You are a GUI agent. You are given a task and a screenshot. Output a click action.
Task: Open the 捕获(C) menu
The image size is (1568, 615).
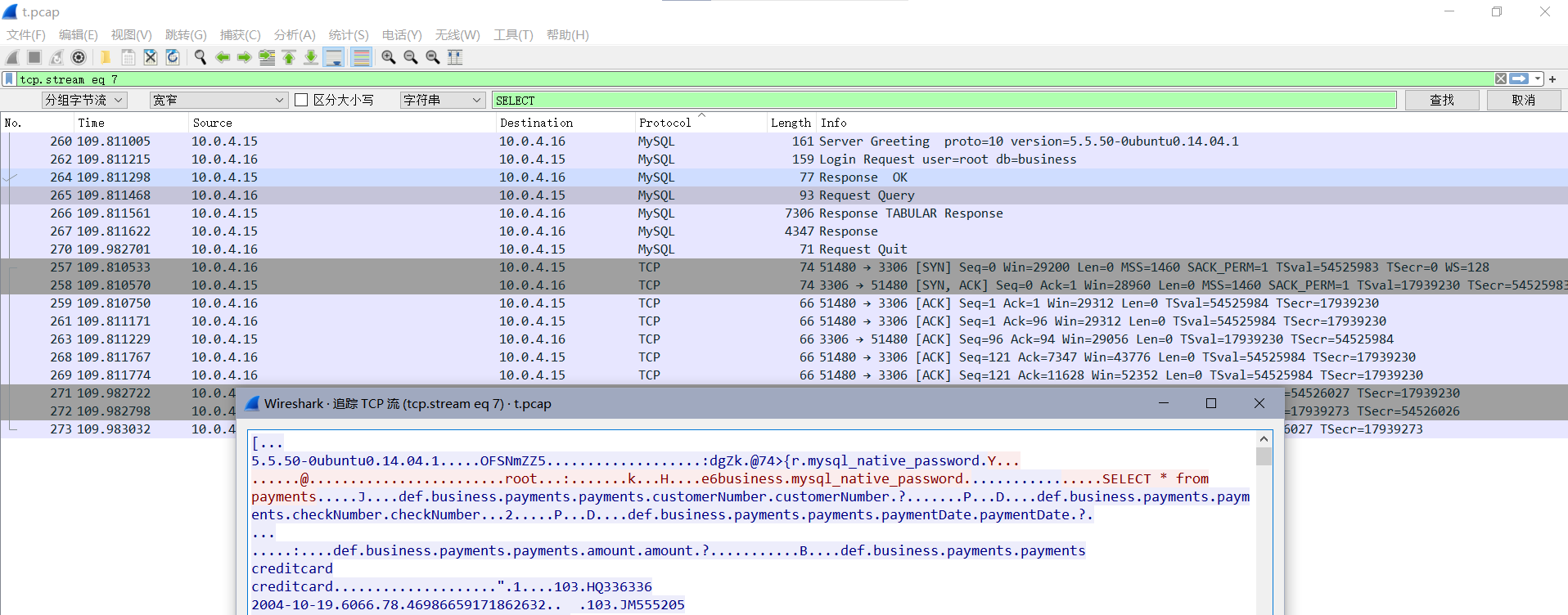(x=241, y=35)
